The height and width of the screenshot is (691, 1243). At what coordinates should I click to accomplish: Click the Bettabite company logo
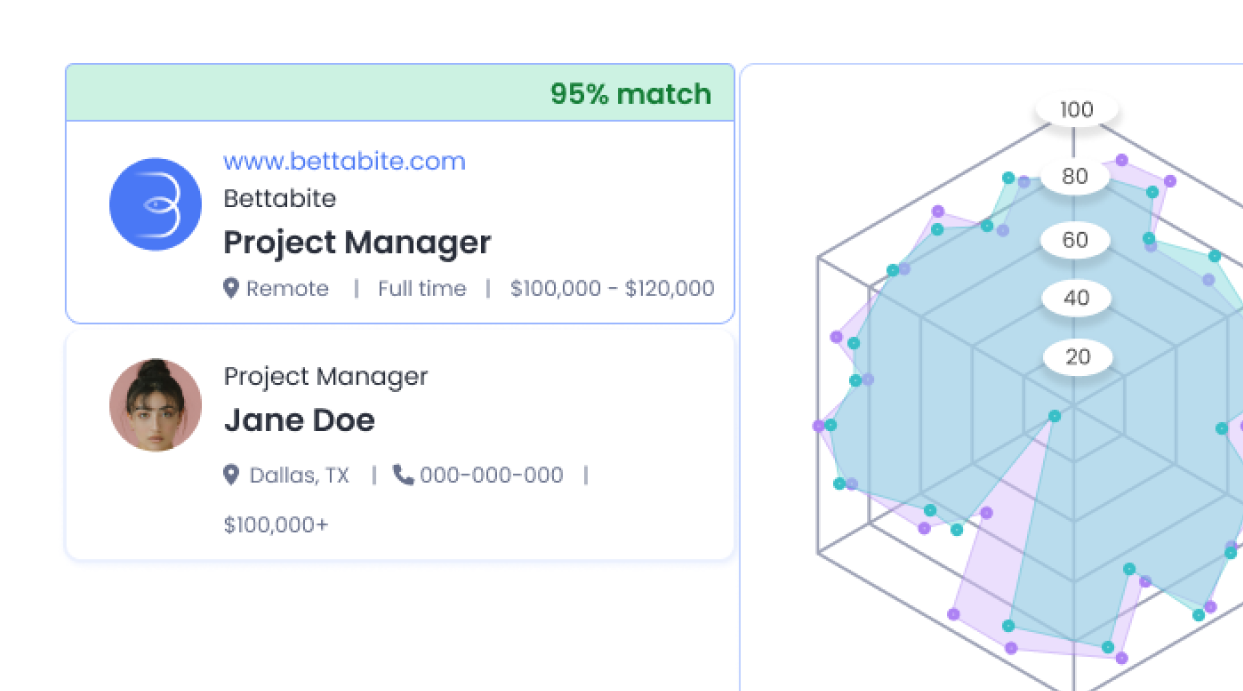coord(155,204)
